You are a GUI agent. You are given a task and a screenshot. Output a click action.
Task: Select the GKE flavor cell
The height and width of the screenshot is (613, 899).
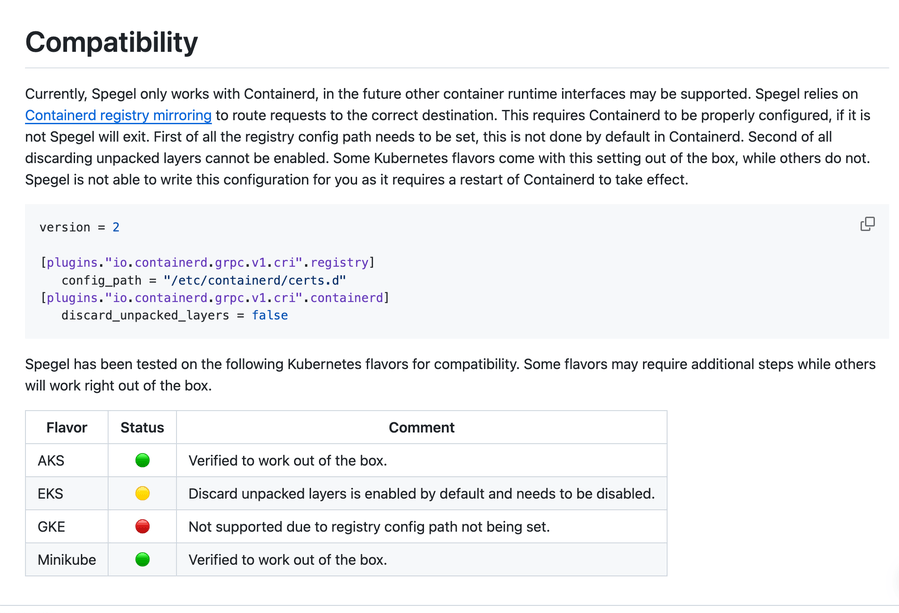67,526
